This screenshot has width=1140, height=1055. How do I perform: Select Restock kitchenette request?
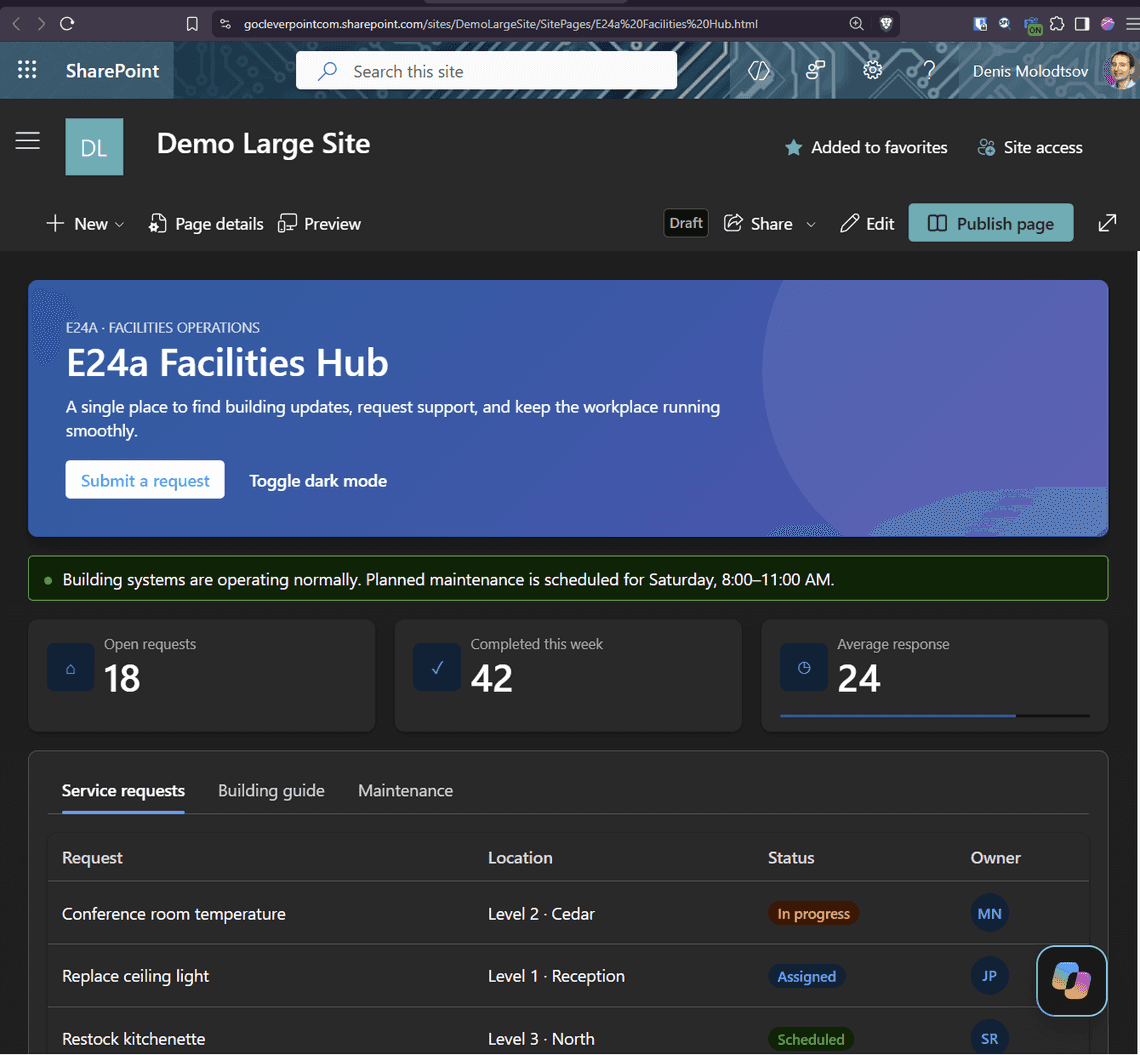[133, 1039]
